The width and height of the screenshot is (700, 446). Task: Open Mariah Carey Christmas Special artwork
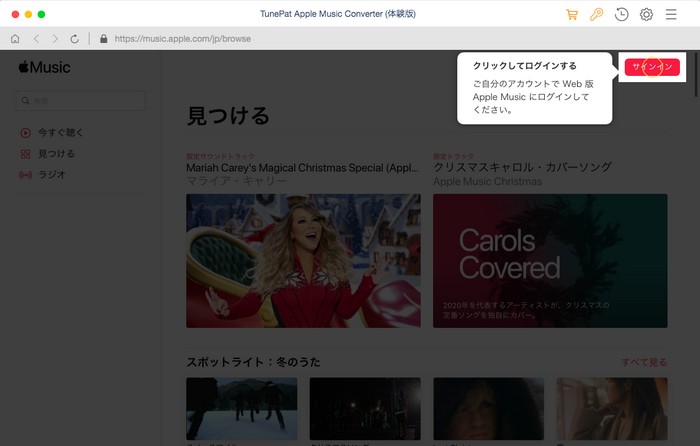pos(303,261)
